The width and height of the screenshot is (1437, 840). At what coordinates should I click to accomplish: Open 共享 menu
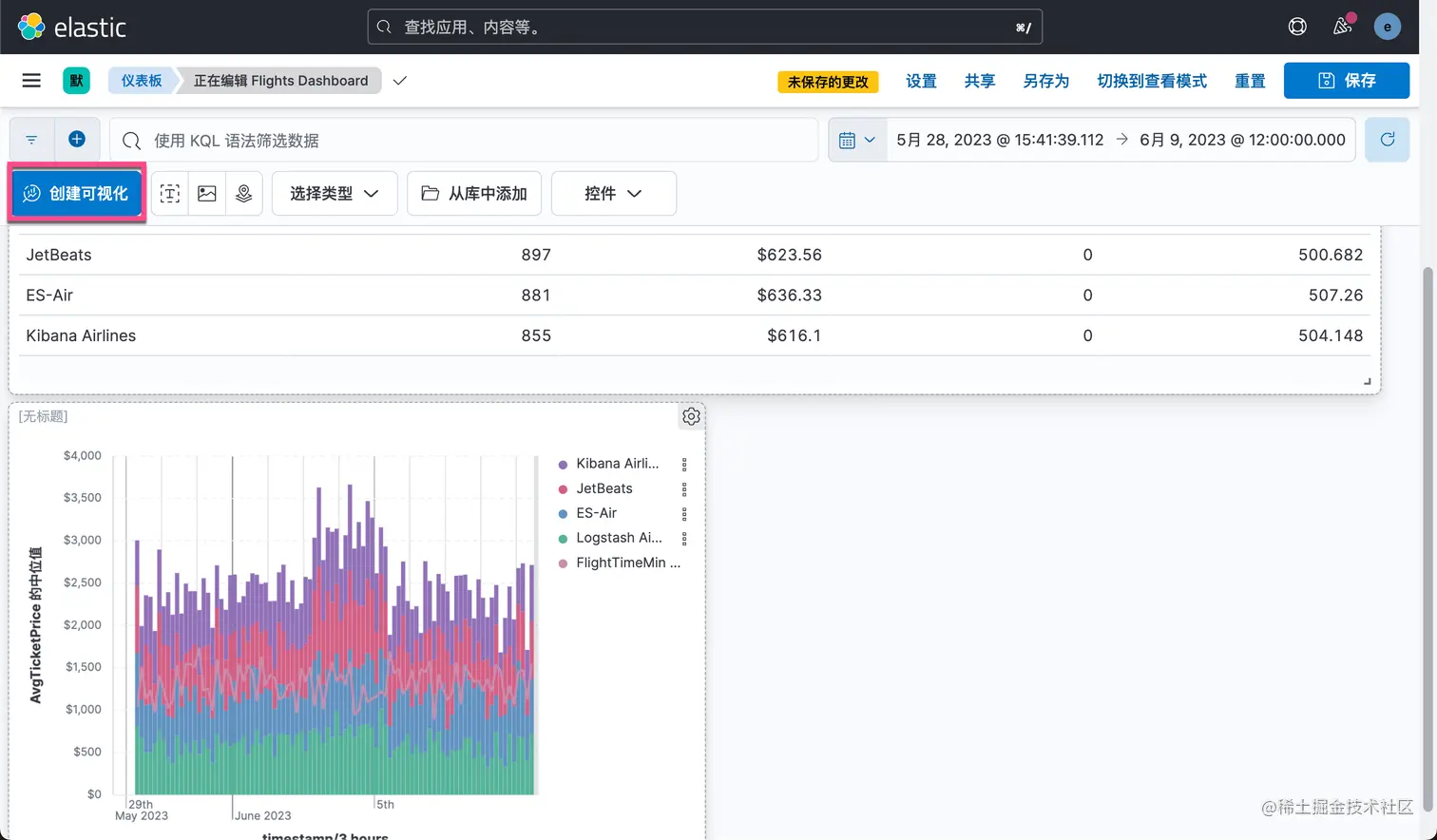tap(980, 81)
